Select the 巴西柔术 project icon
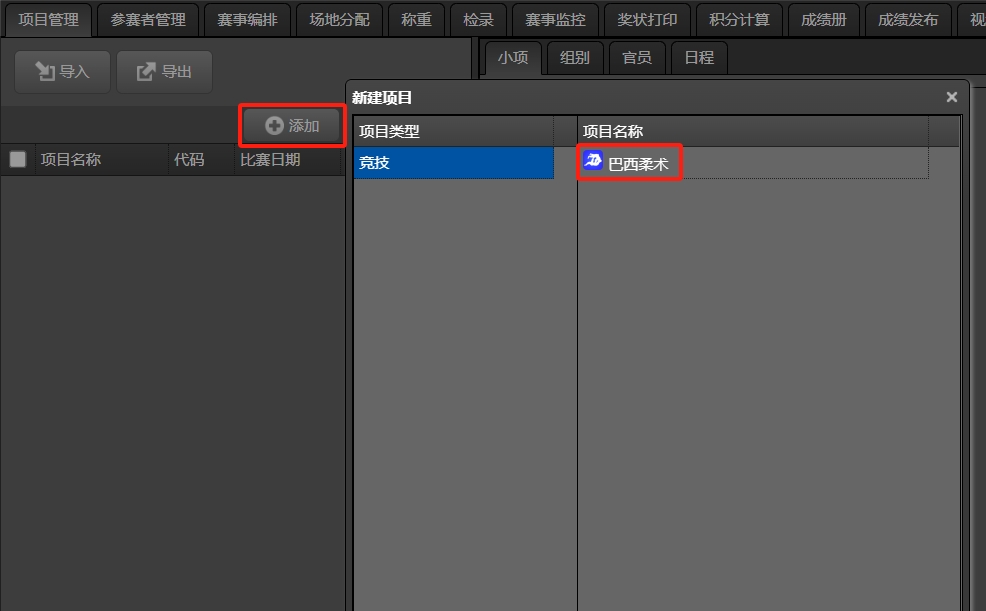This screenshot has width=986, height=611. (x=593, y=161)
